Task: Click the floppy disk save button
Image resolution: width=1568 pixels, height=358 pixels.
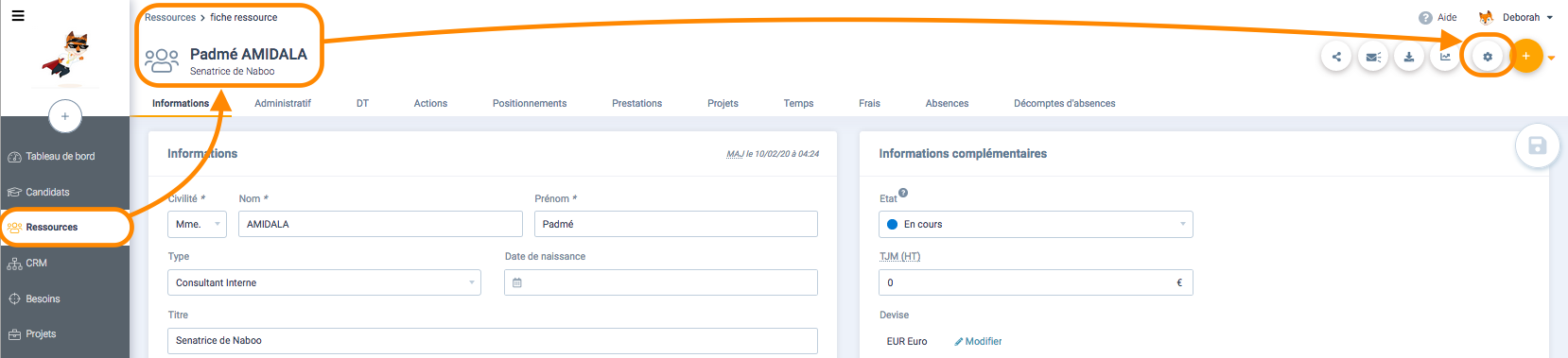Action: pyautogui.click(x=1537, y=145)
